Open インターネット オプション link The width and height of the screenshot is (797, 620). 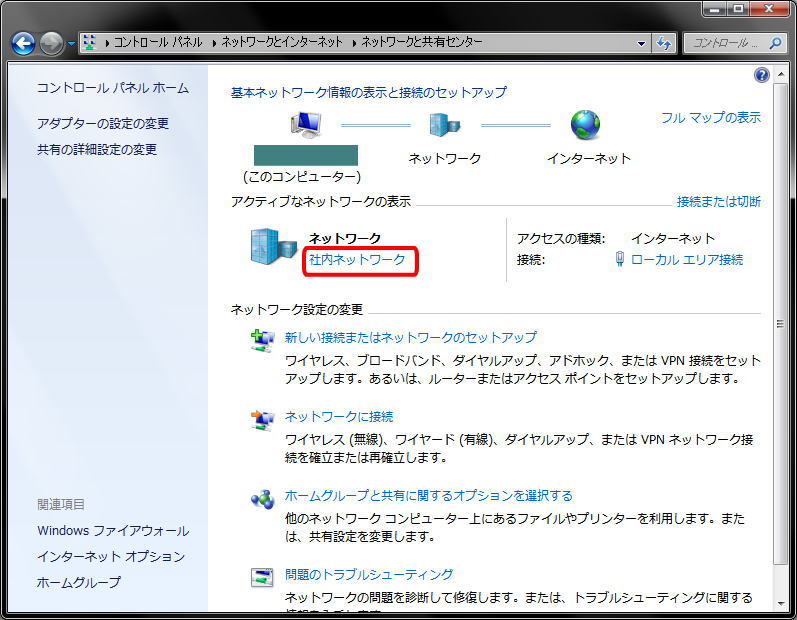pyautogui.click(x=111, y=556)
